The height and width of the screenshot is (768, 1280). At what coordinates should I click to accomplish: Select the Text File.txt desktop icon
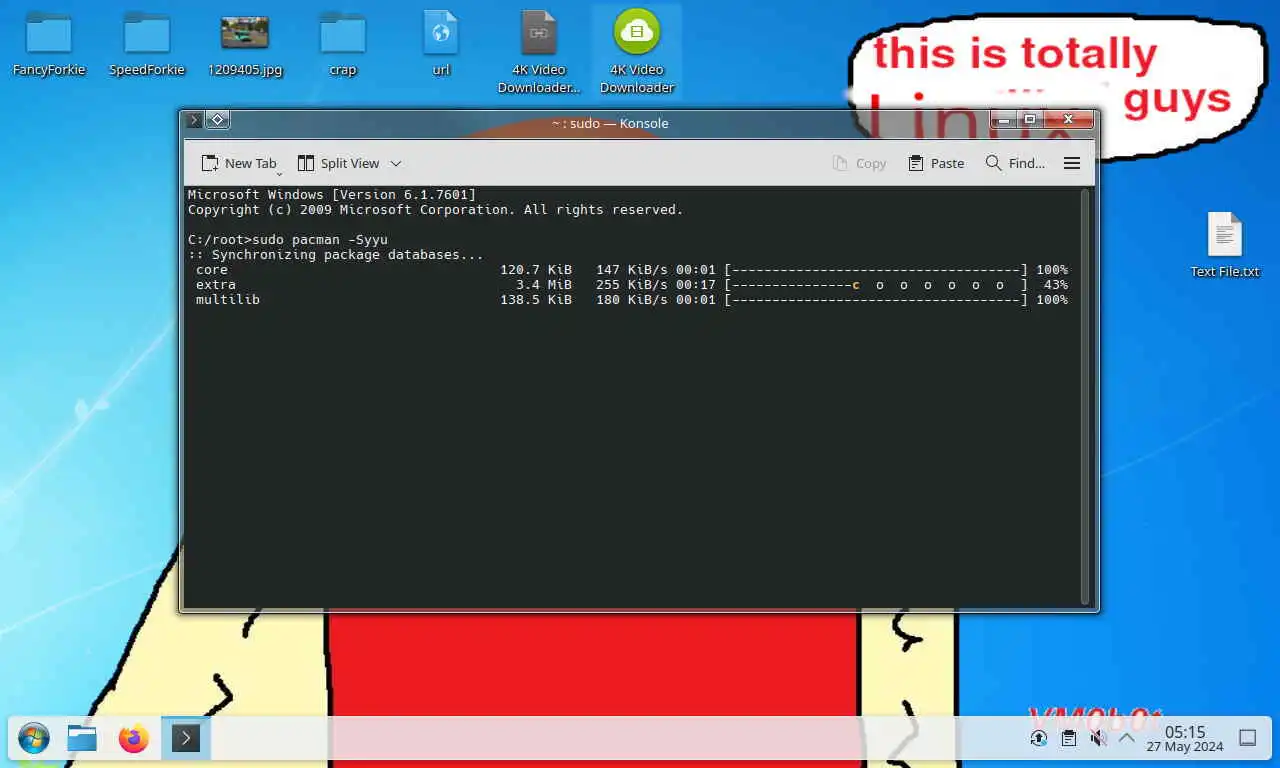pos(1224,245)
